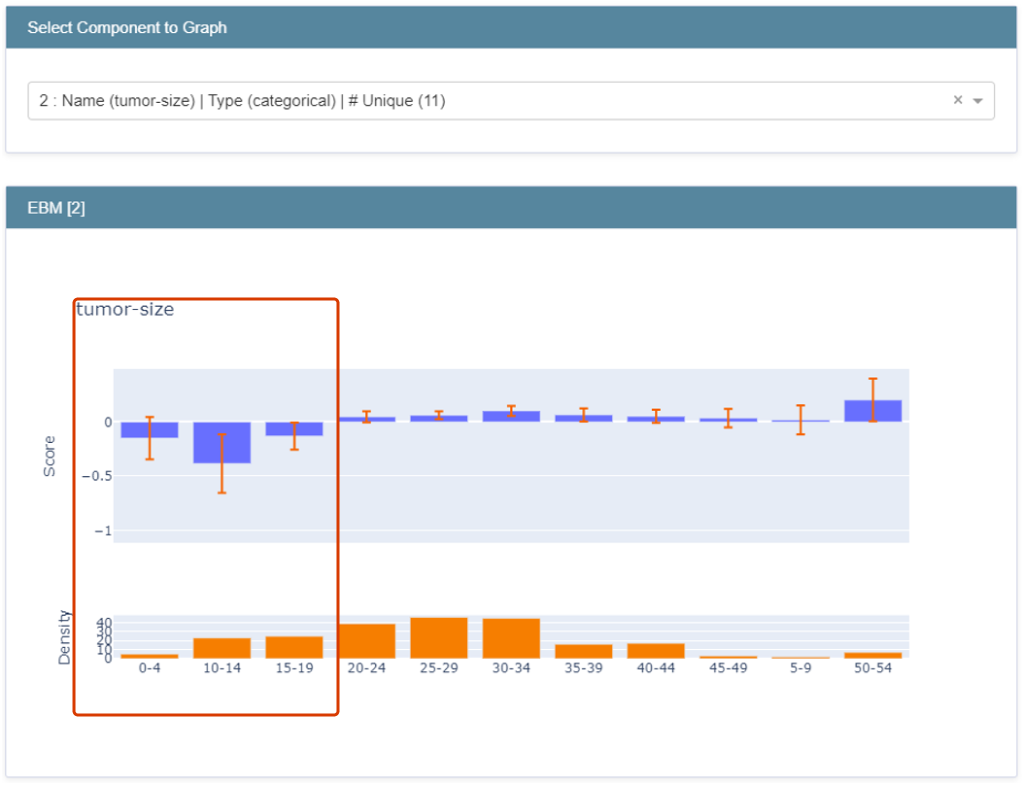Click the x-axis label '15-19'
This screenshot has width=1024, height=806.
click(293, 668)
